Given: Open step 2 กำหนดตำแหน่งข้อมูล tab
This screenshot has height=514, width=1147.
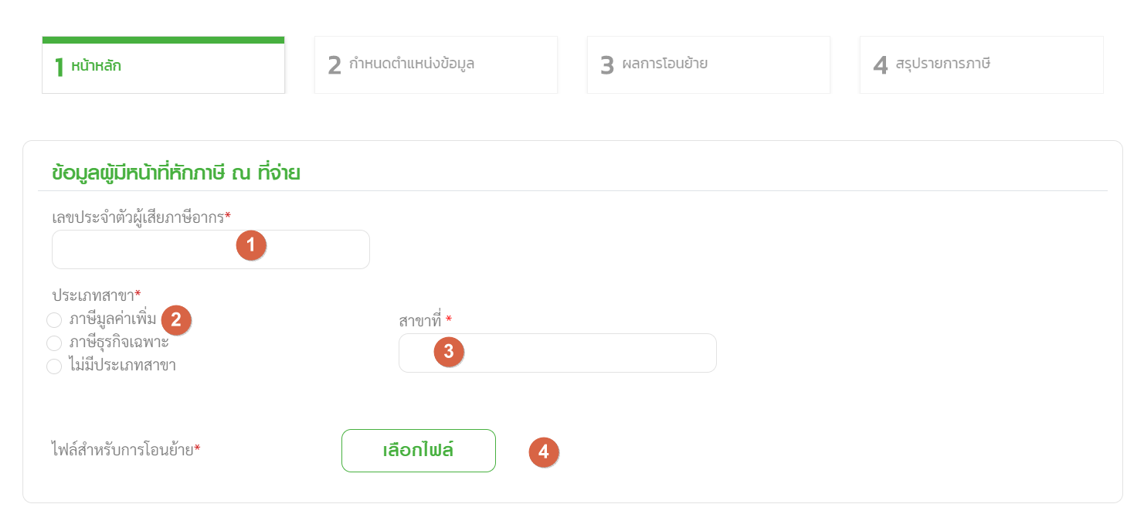Looking at the screenshot, I should click(436, 65).
